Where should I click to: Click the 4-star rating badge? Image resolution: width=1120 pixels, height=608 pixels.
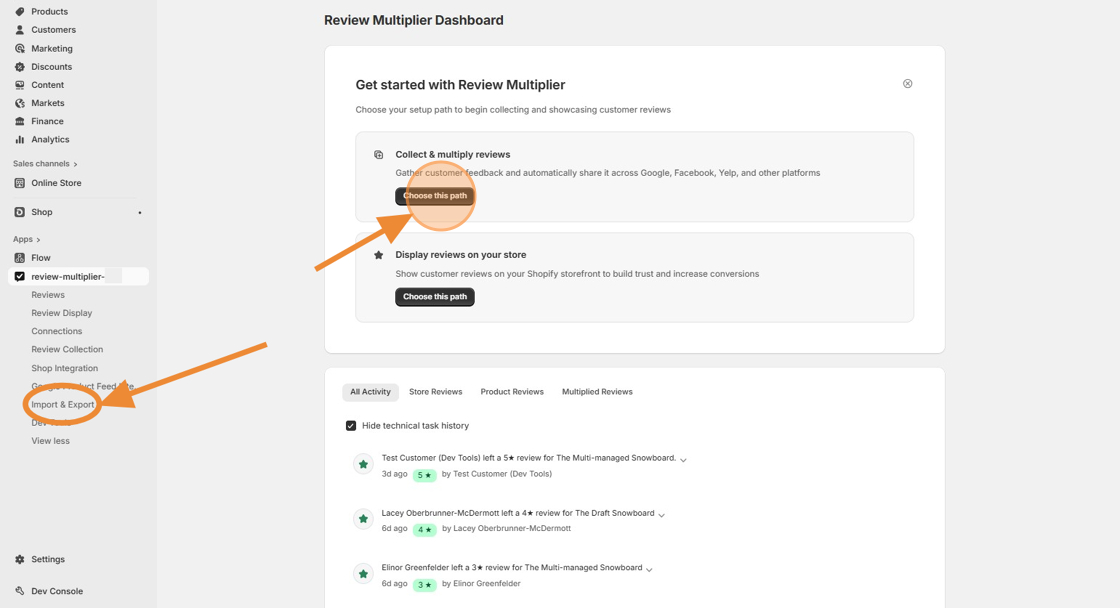(x=424, y=529)
